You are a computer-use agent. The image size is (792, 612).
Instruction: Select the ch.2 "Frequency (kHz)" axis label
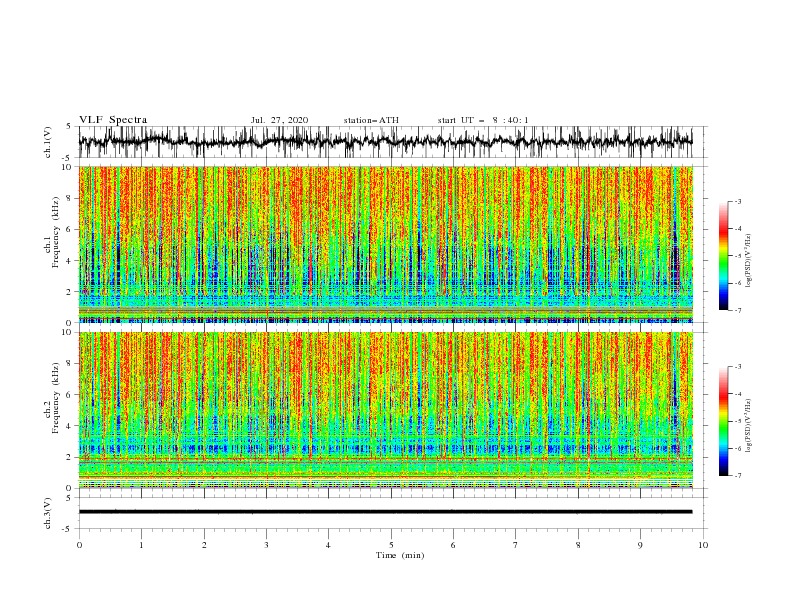pos(55,397)
